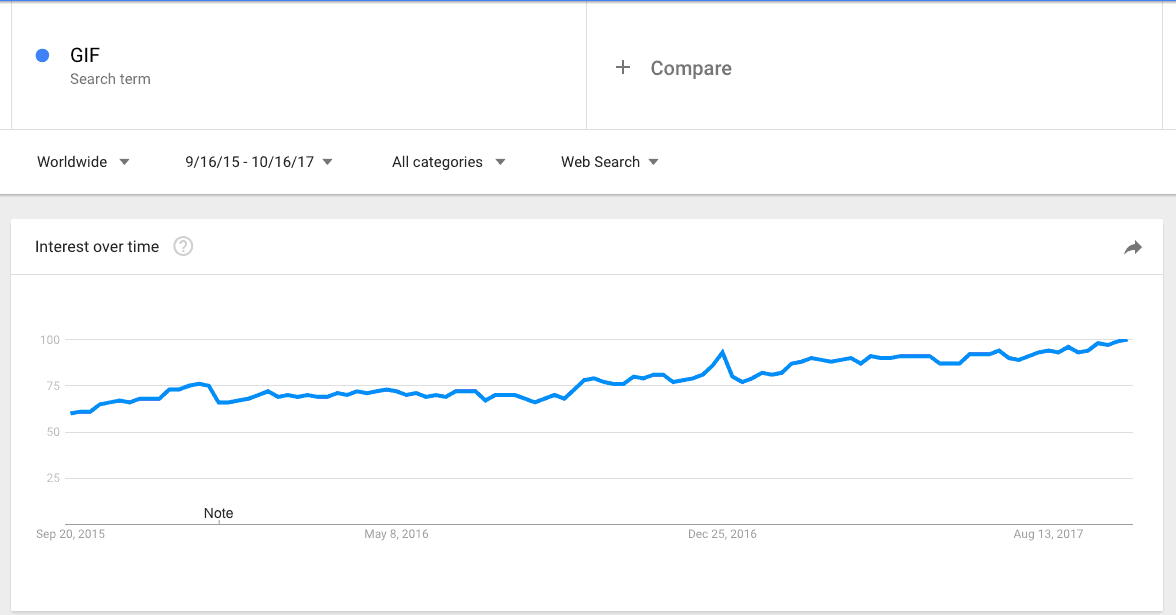Screen dimensions: 1176x615
Task: Open the 9/16/15 - 10/16/17 date range selector
Action: [x=258, y=161]
